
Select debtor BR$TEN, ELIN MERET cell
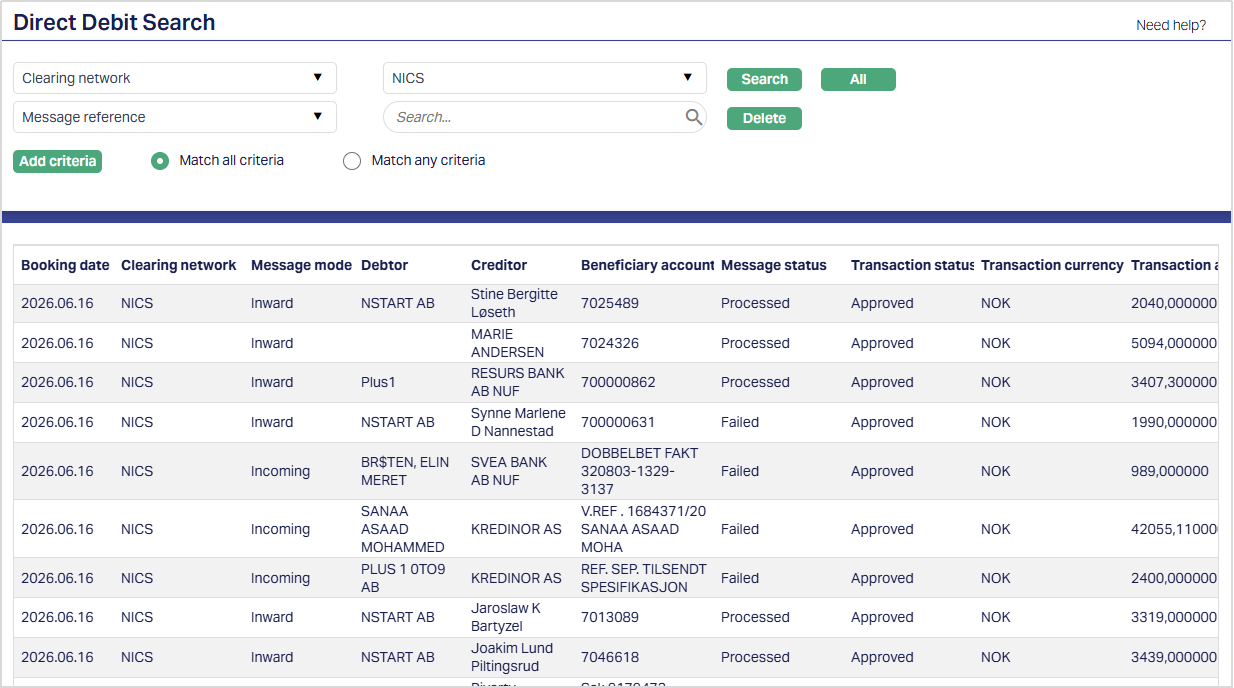405,471
